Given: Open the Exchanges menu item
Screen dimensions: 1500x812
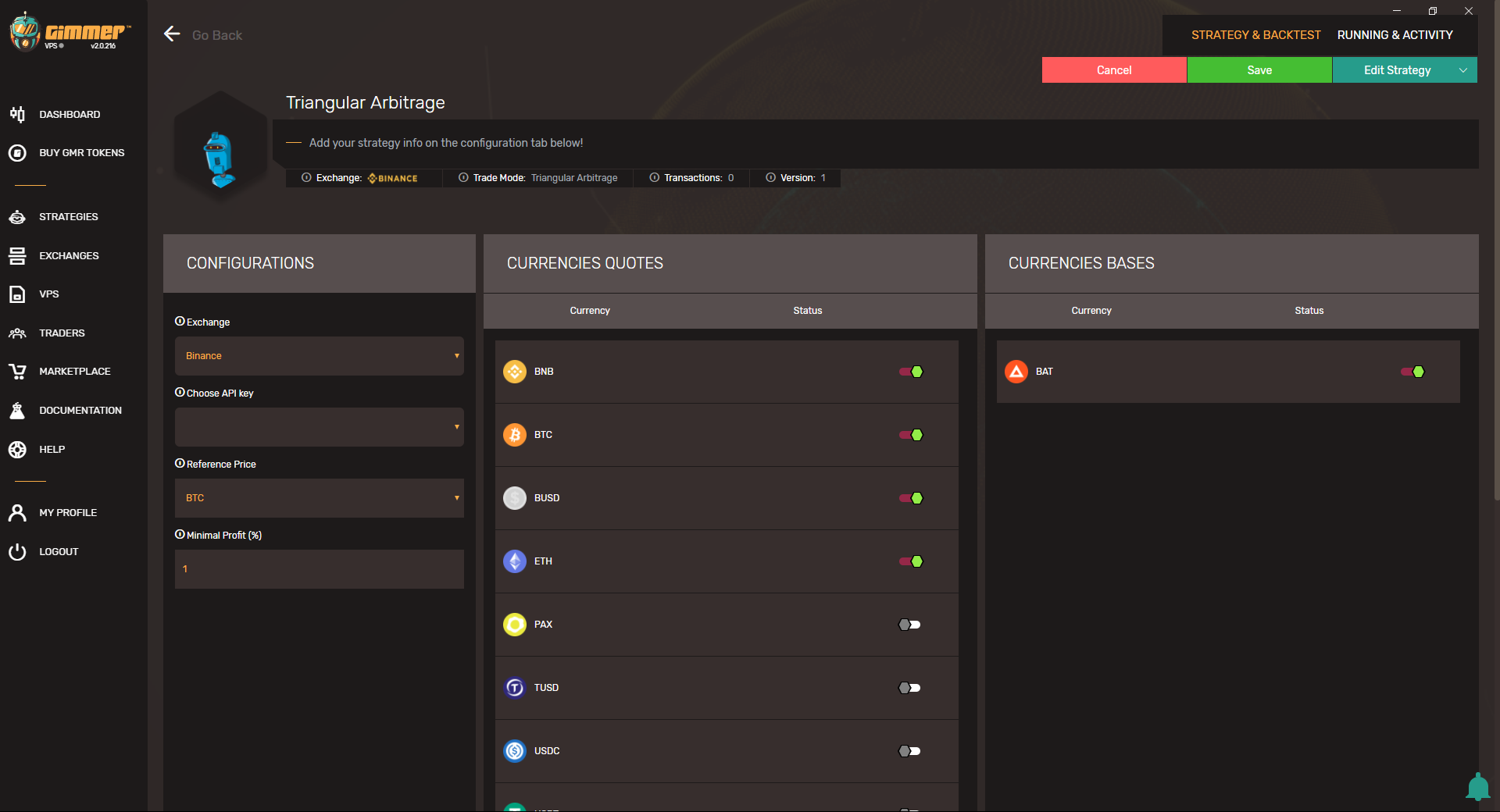Looking at the screenshot, I should click(69, 256).
